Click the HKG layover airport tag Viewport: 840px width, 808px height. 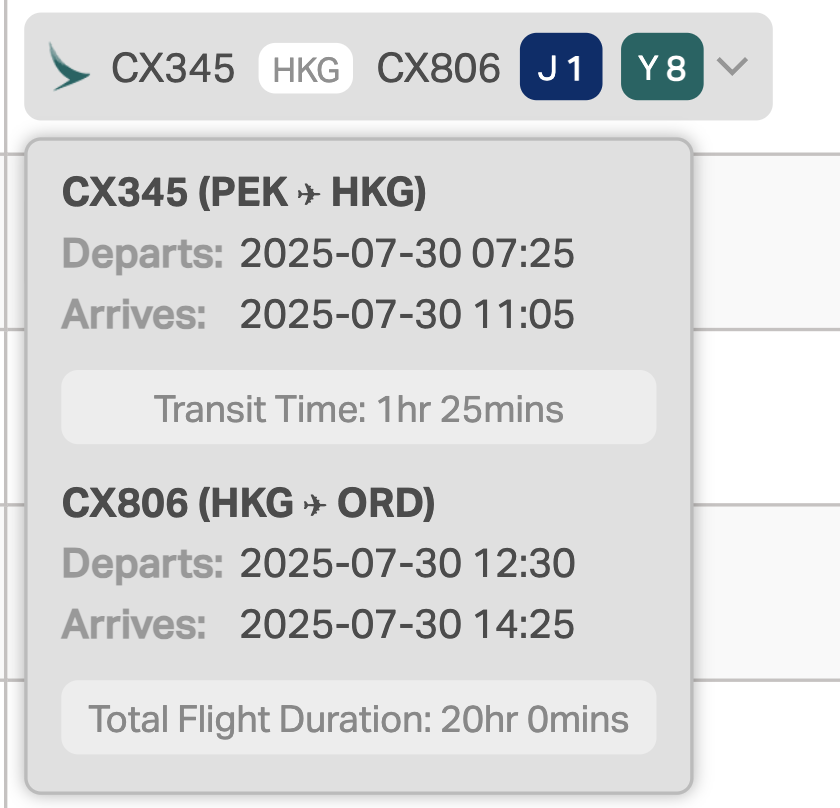pyautogui.click(x=305, y=68)
